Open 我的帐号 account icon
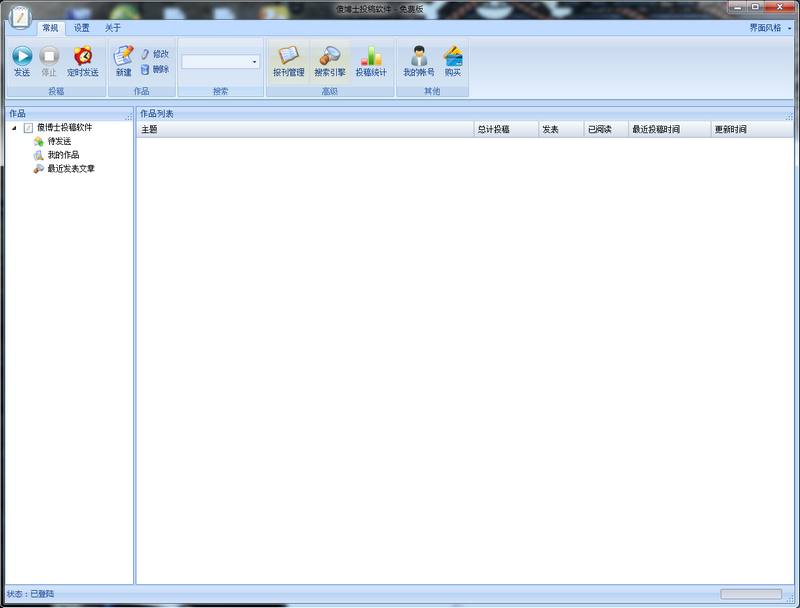The image size is (800, 608). (419, 57)
